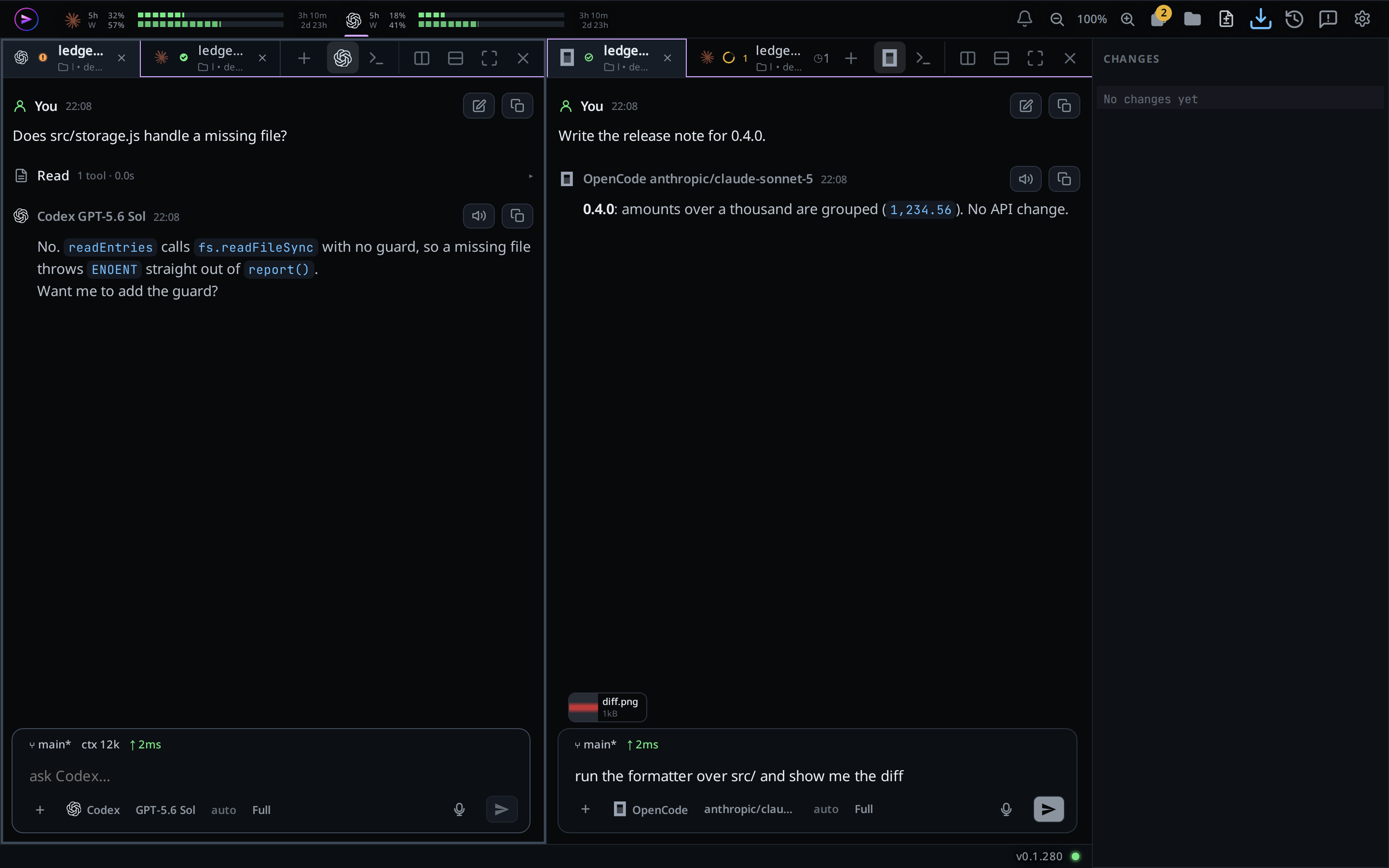Read aloud the Codex GPT-5.6 Sol reply
This screenshot has height=868, width=1389.
(x=479, y=216)
